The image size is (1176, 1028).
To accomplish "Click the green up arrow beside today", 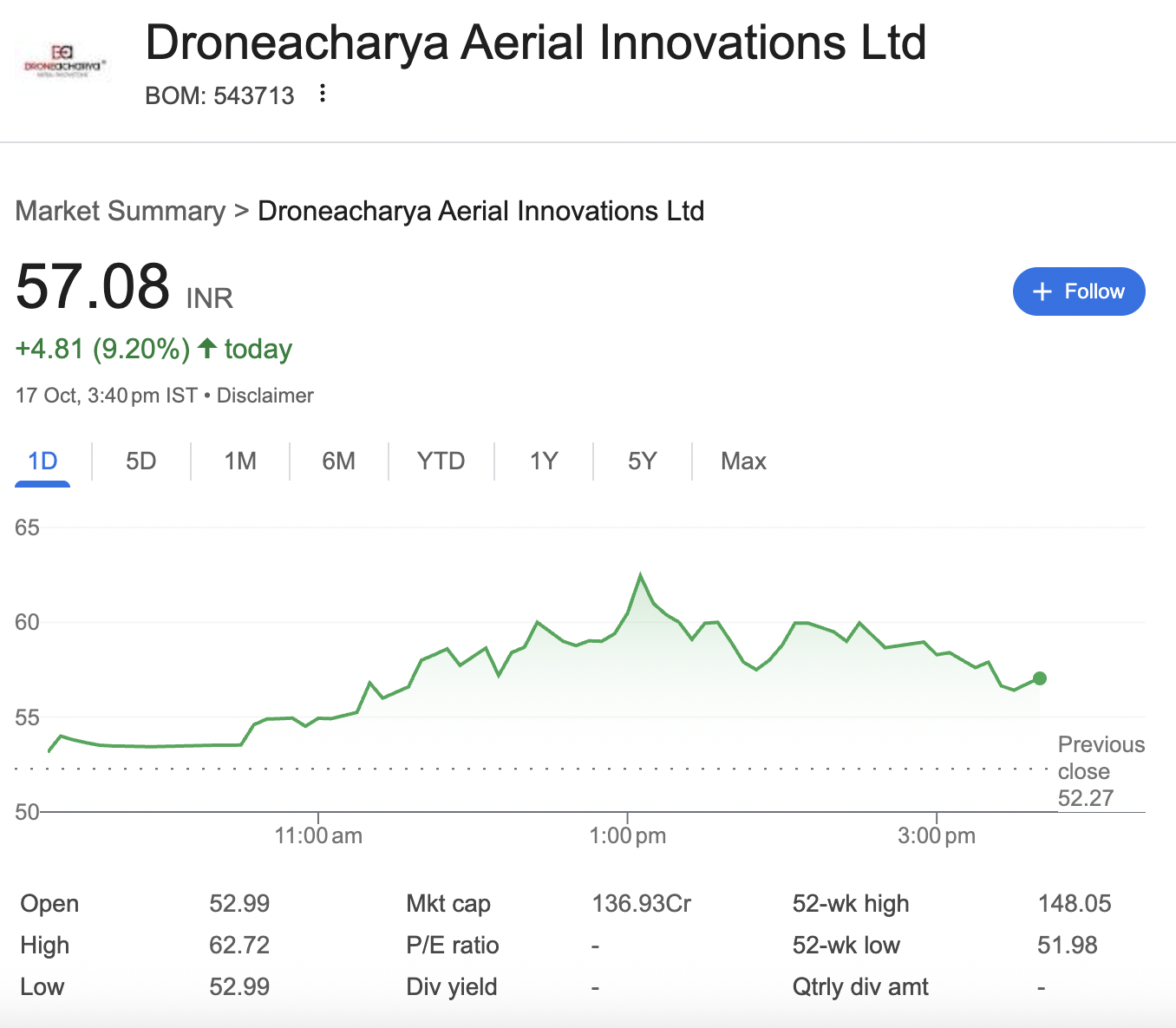I will click(207, 349).
